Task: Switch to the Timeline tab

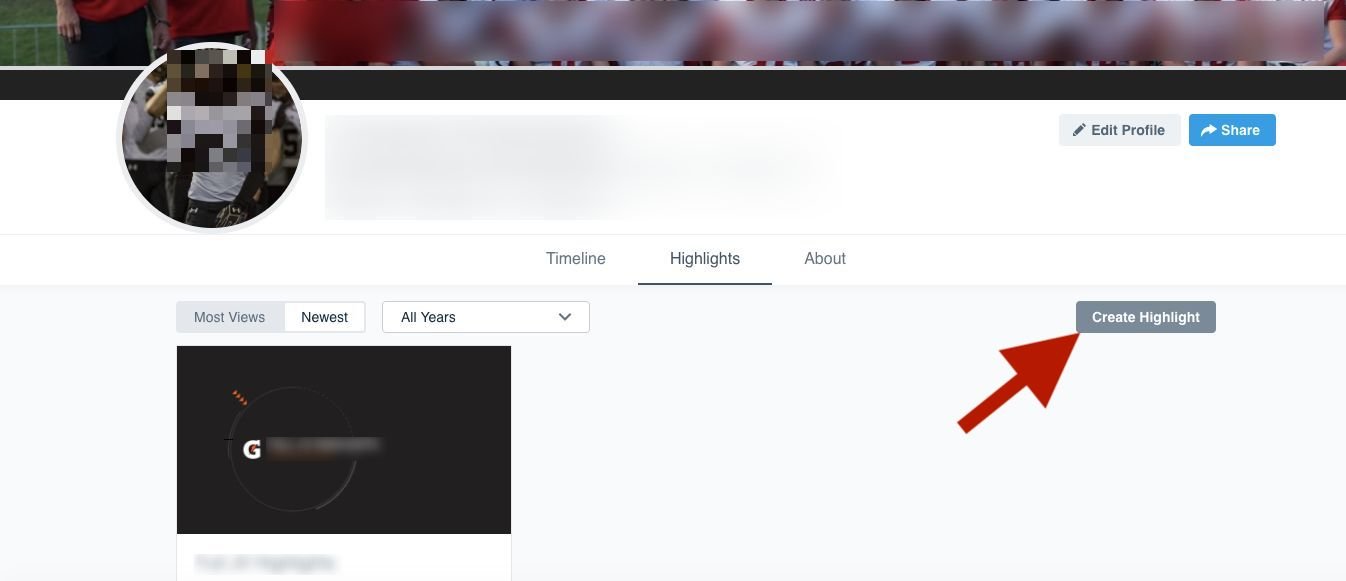Action: click(x=575, y=258)
